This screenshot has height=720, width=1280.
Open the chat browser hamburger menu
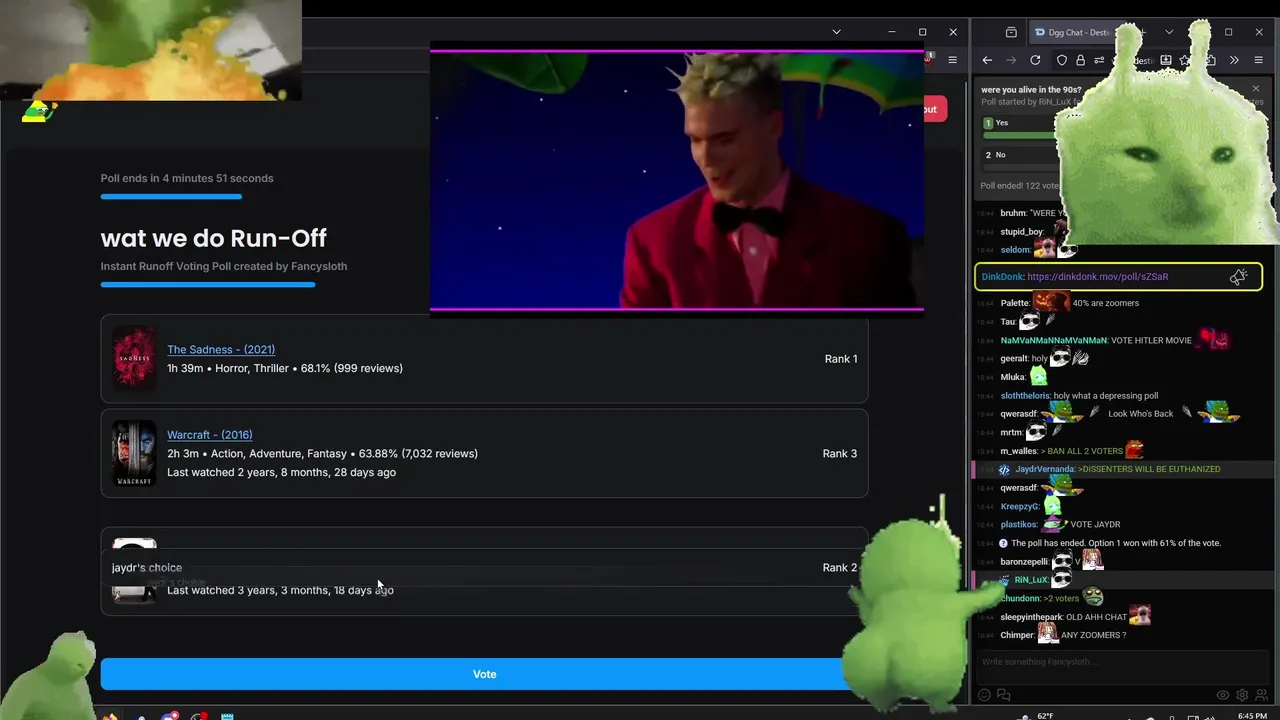click(x=1258, y=60)
